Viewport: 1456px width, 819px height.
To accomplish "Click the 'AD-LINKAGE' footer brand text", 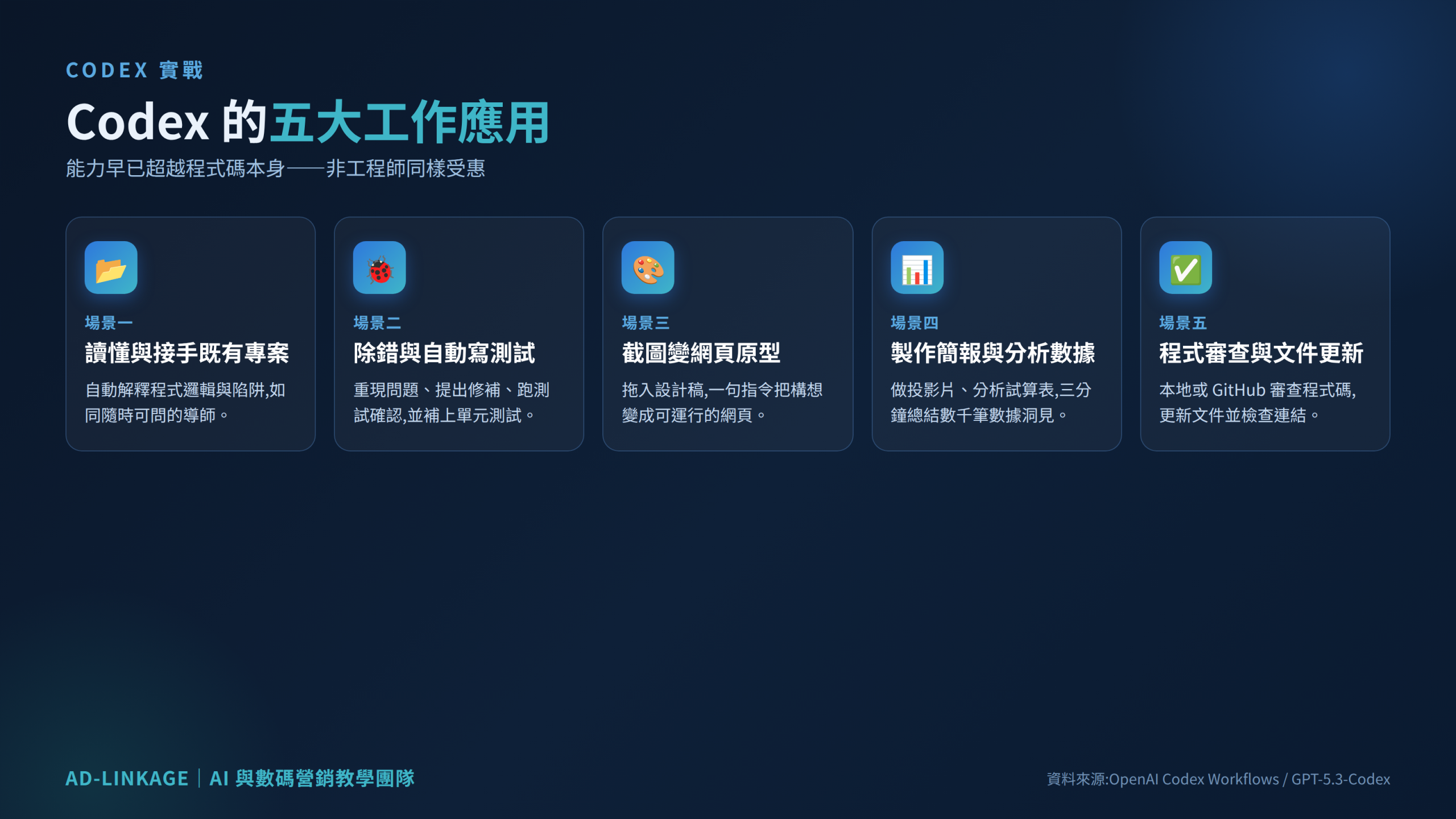I will [x=127, y=779].
